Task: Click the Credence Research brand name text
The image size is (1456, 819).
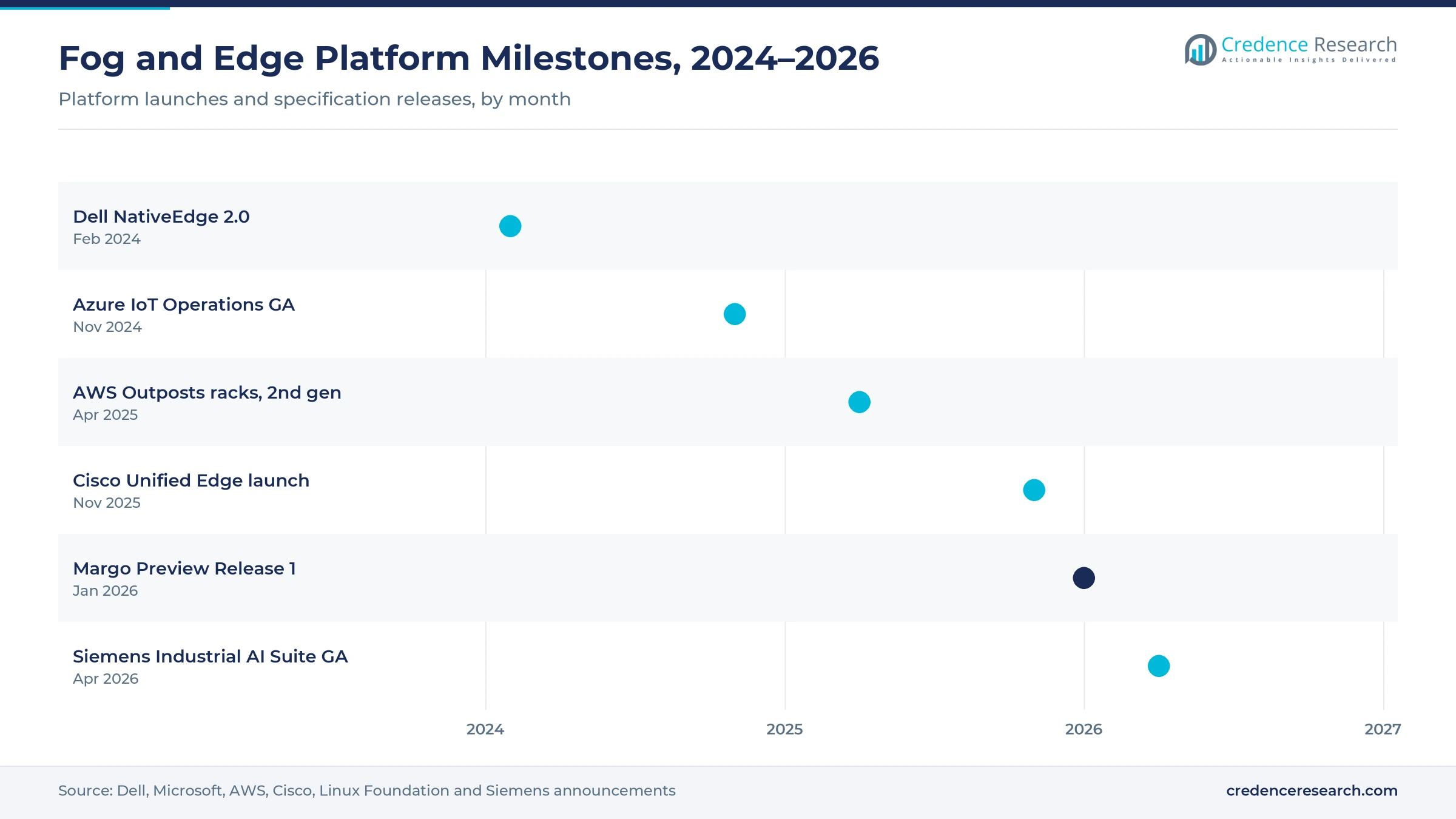Action: [1309, 44]
